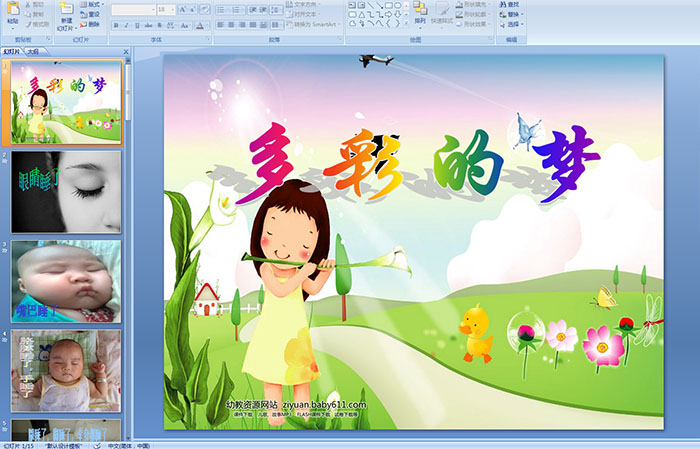The image size is (700, 449).
Task: Select the Left Brace shape
Action: (388, 24)
